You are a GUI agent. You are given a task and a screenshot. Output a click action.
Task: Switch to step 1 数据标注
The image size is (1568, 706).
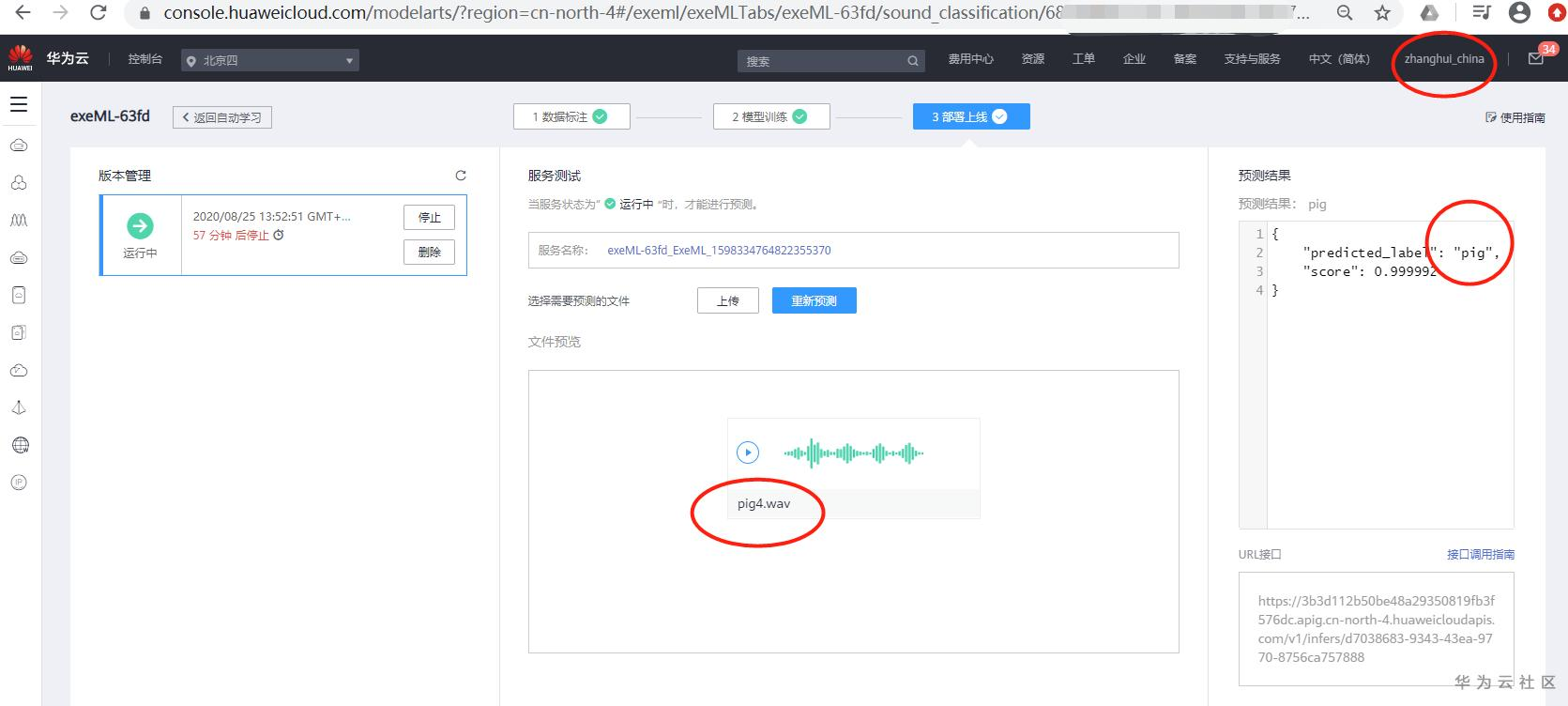pos(571,116)
